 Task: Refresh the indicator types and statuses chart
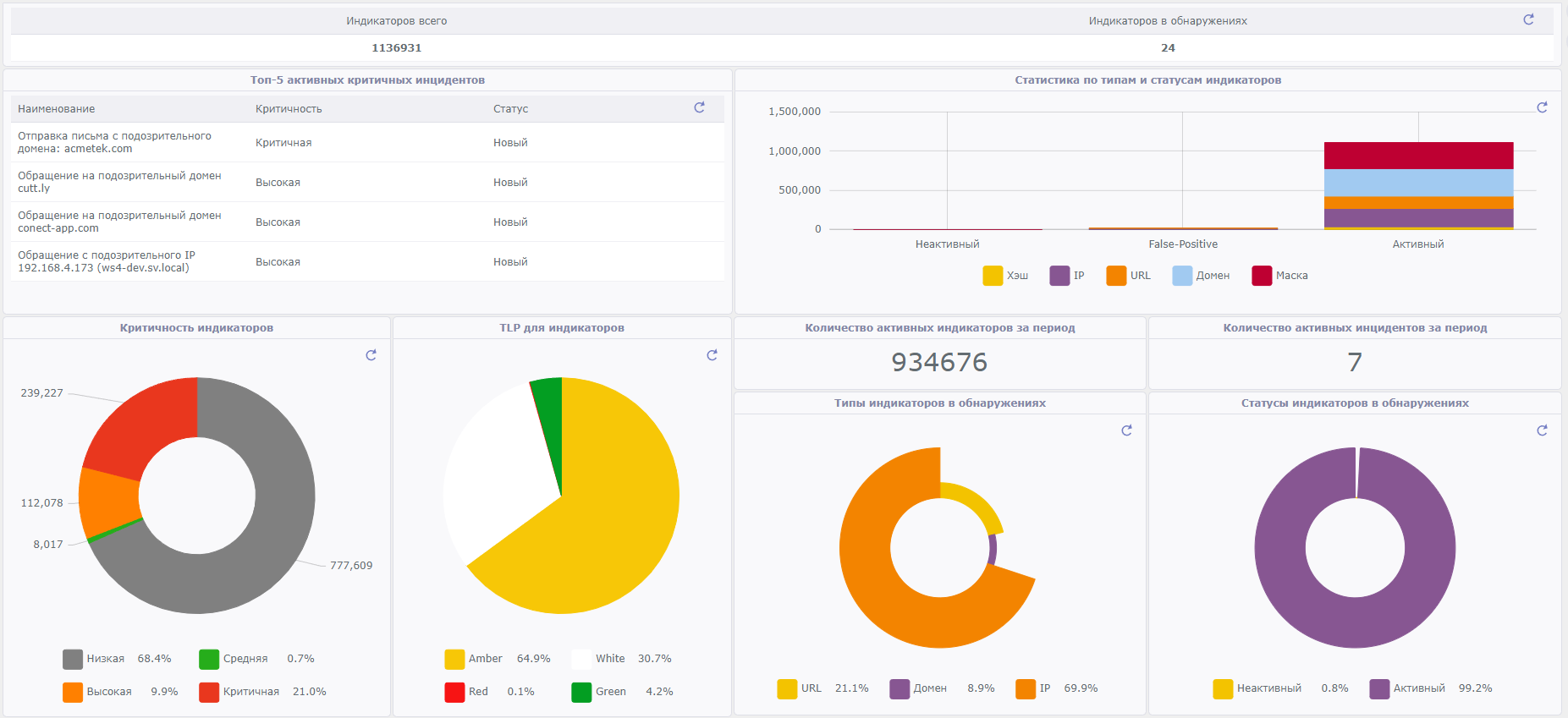click(x=1542, y=107)
